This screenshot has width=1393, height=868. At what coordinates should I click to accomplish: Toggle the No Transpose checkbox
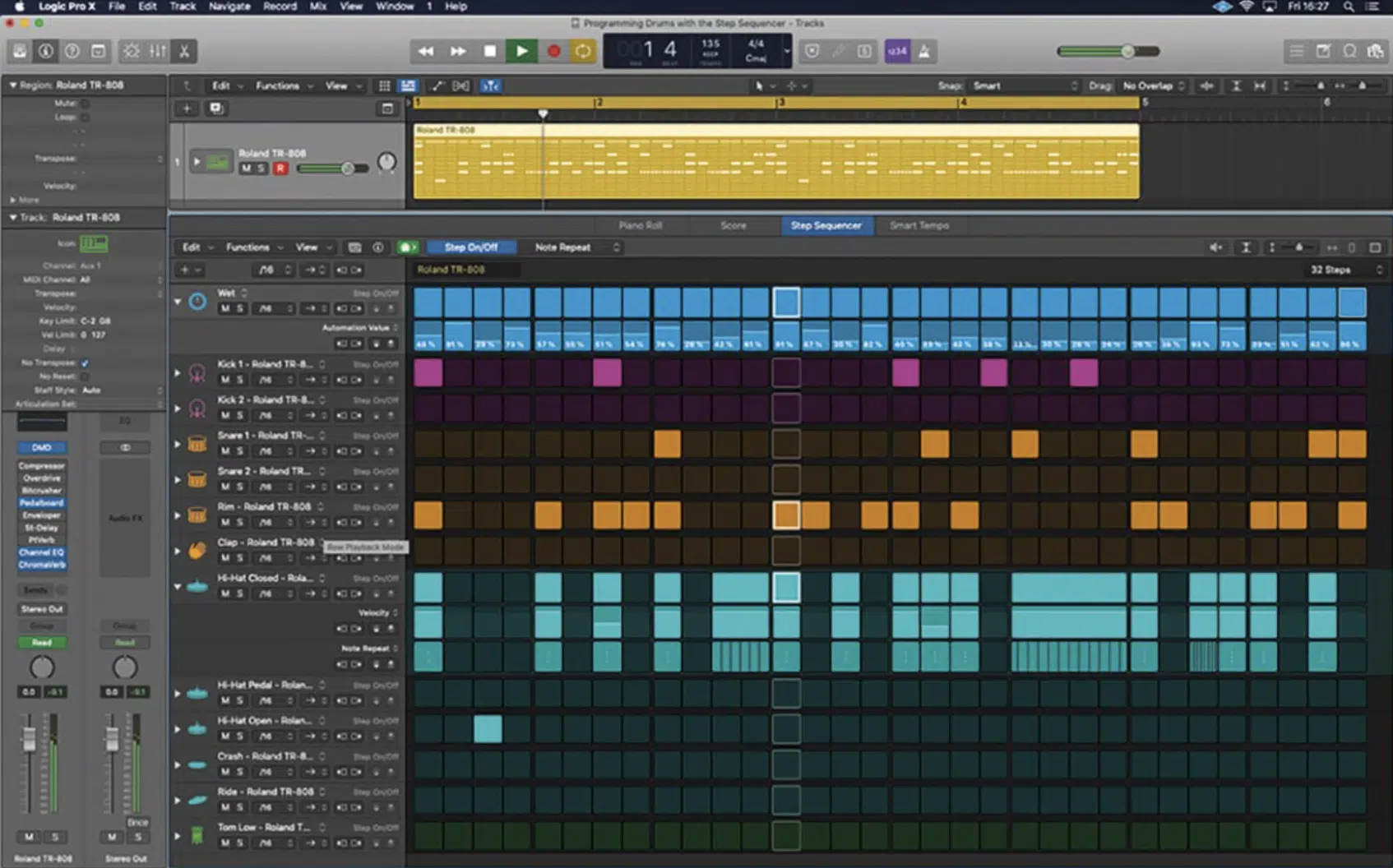(85, 362)
